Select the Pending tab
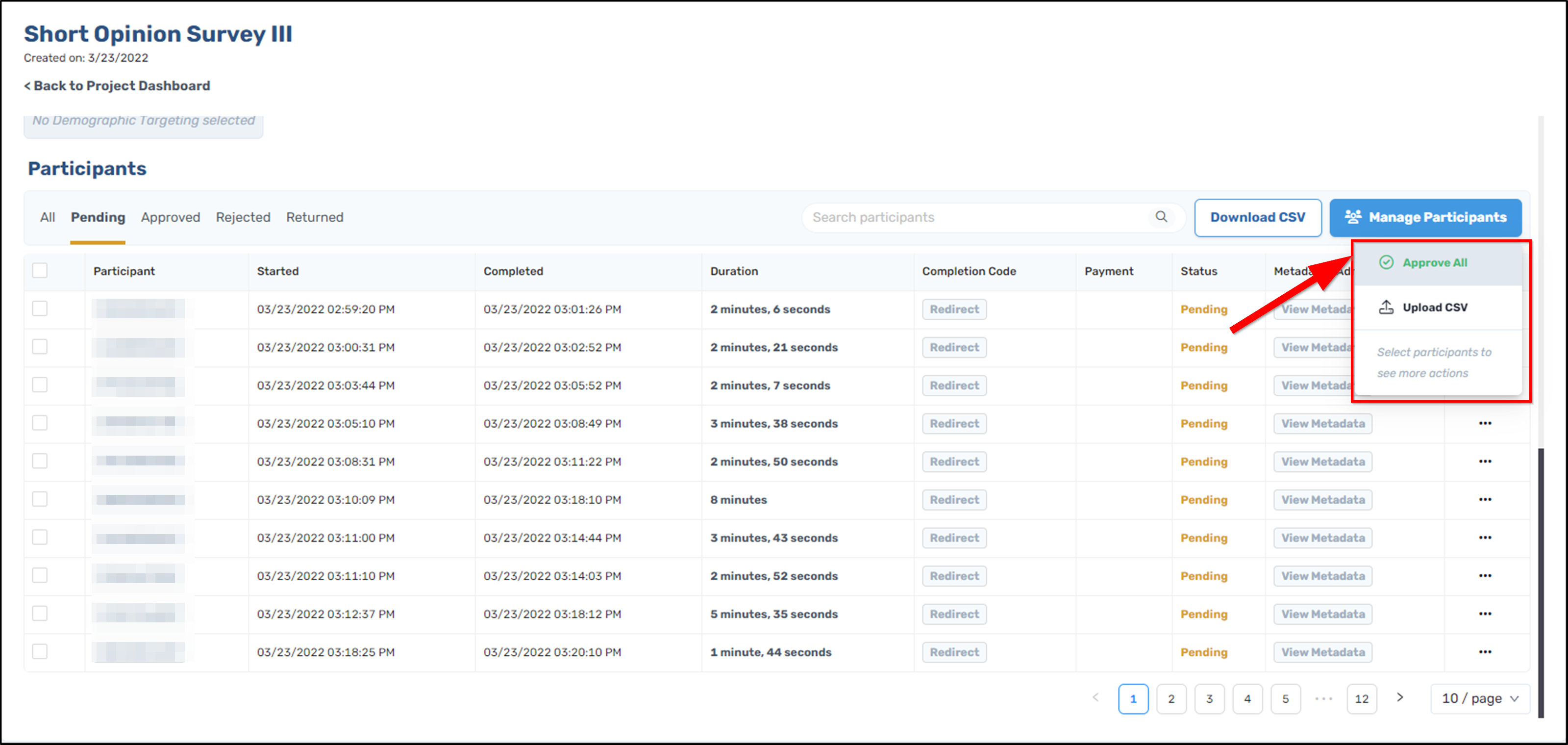The height and width of the screenshot is (745, 1568). [98, 217]
